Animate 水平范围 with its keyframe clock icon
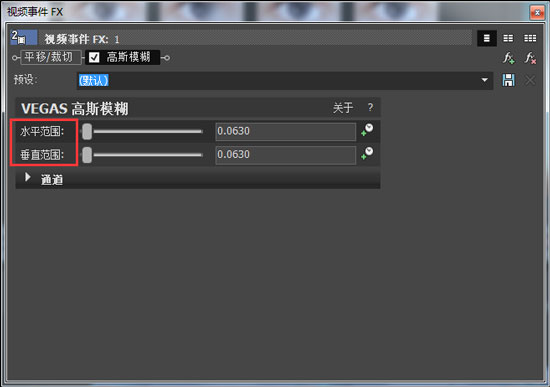The width and height of the screenshot is (550, 387). pos(367,130)
